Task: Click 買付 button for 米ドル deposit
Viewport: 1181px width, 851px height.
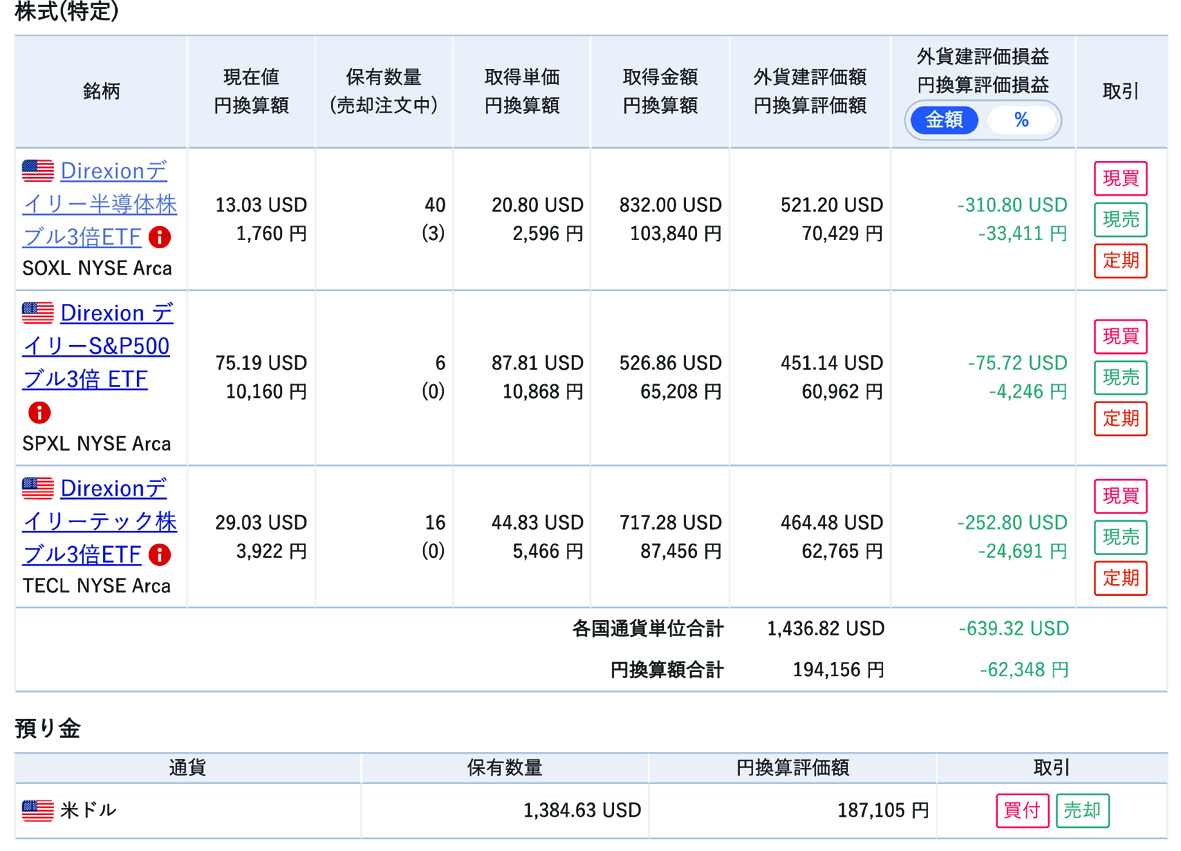Action: 1022,810
